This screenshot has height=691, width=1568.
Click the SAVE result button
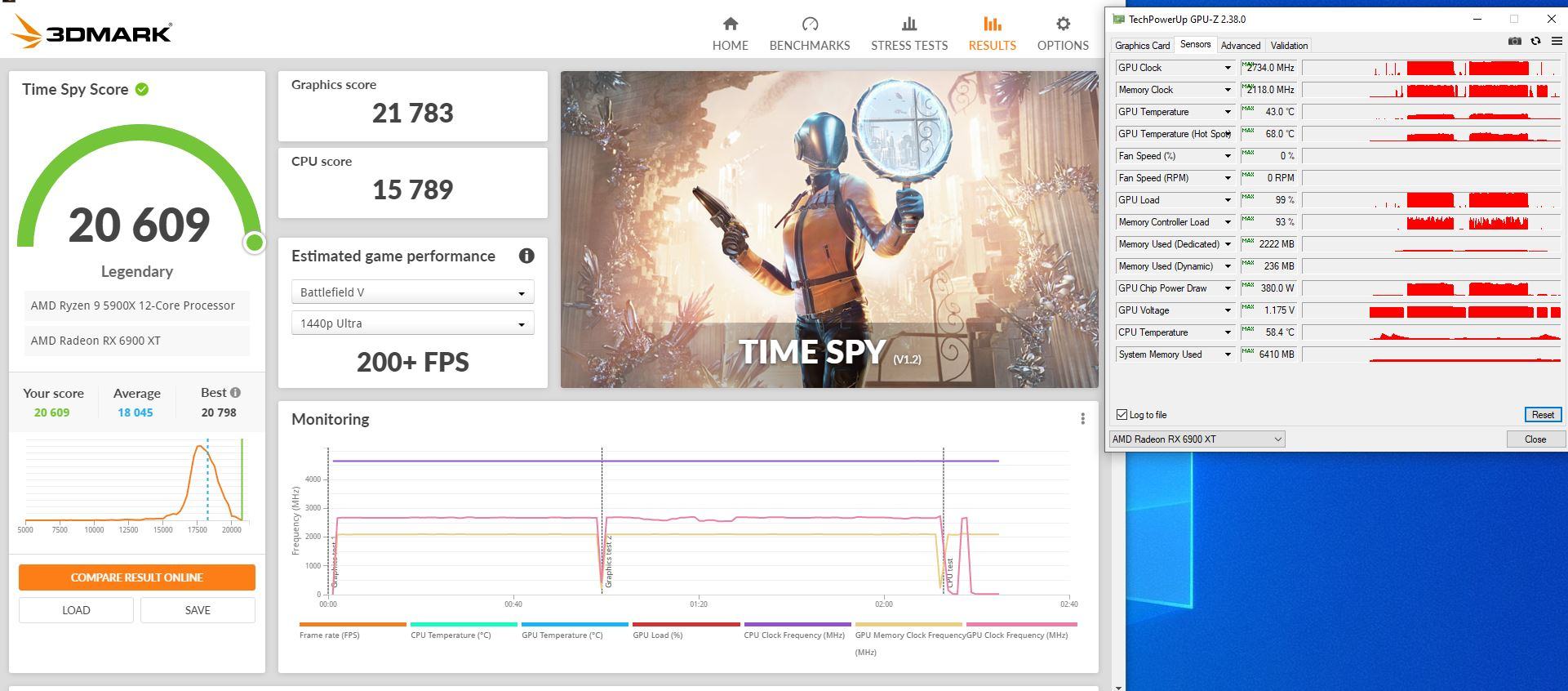pyautogui.click(x=198, y=610)
